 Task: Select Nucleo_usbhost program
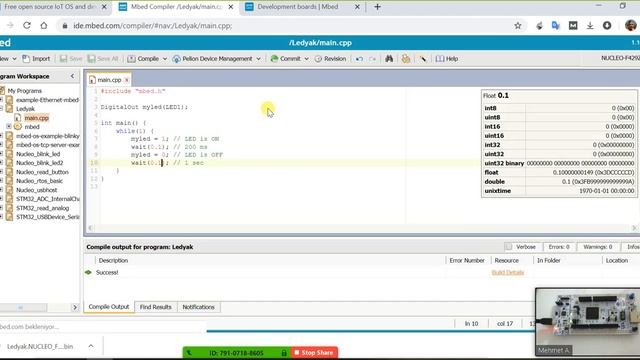pyautogui.click(x=36, y=190)
